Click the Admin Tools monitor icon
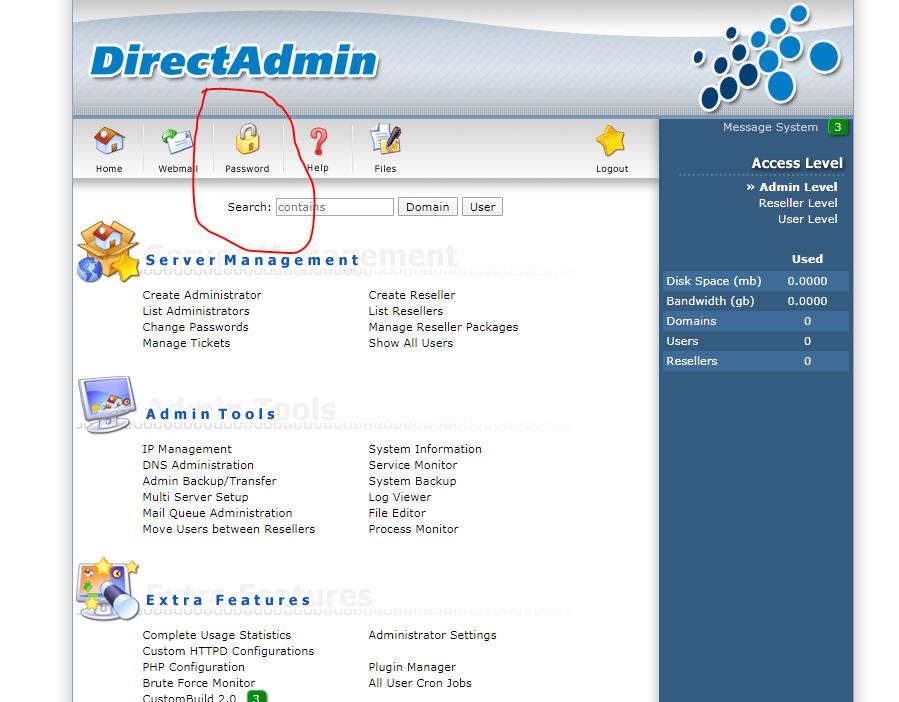Image resolution: width=899 pixels, height=702 pixels. click(107, 404)
